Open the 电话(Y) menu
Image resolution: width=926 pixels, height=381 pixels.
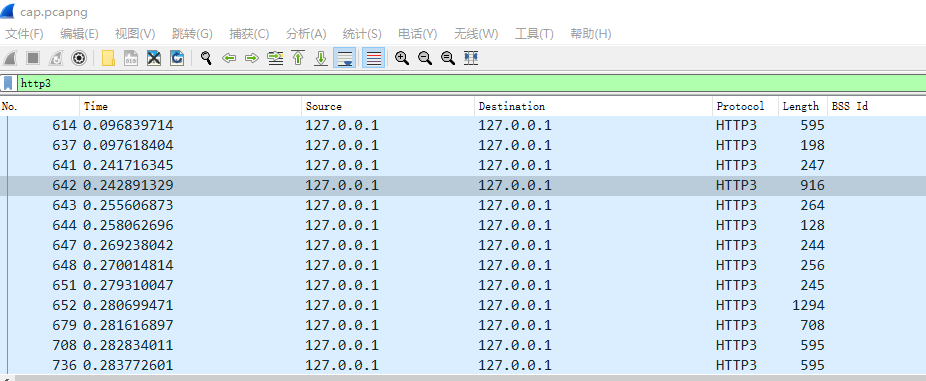click(418, 34)
